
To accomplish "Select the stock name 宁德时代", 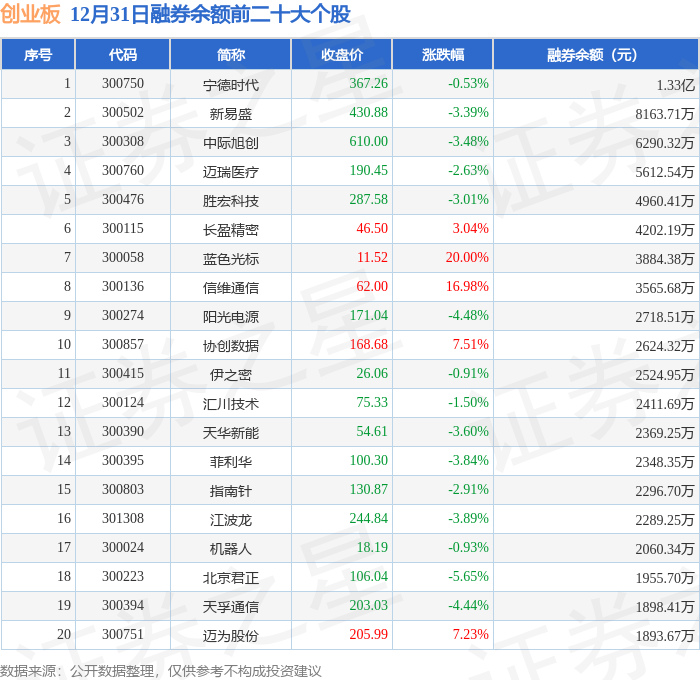I will click(231, 85).
